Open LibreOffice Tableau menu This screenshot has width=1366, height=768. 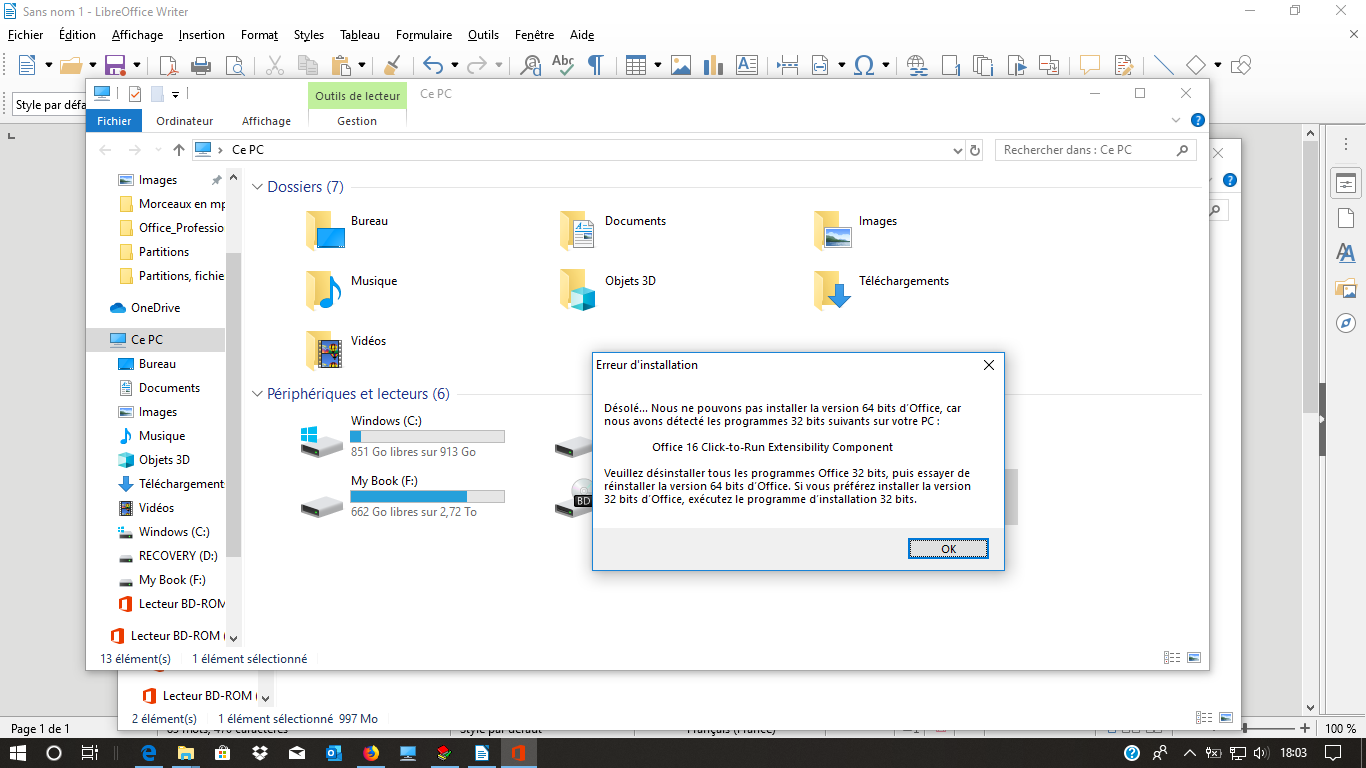(x=360, y=35)
